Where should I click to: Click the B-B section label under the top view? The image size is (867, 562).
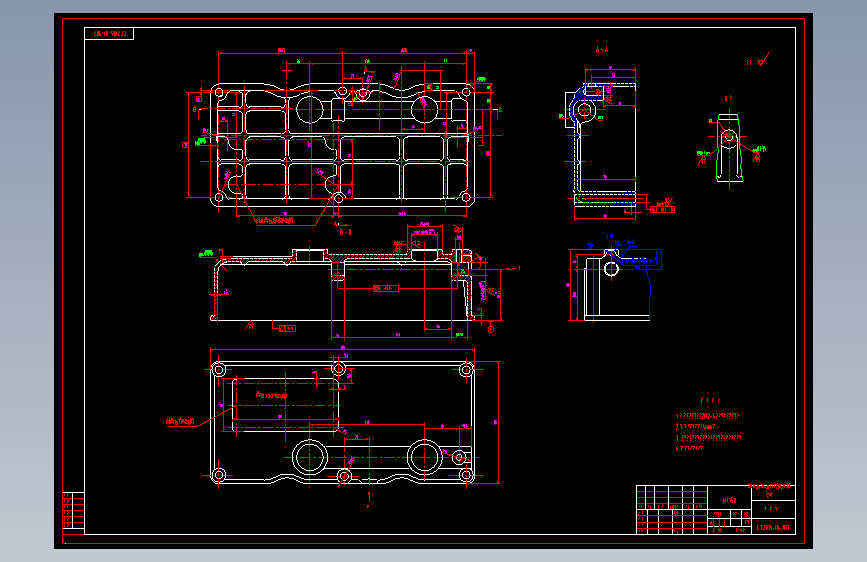coord(345,232)
